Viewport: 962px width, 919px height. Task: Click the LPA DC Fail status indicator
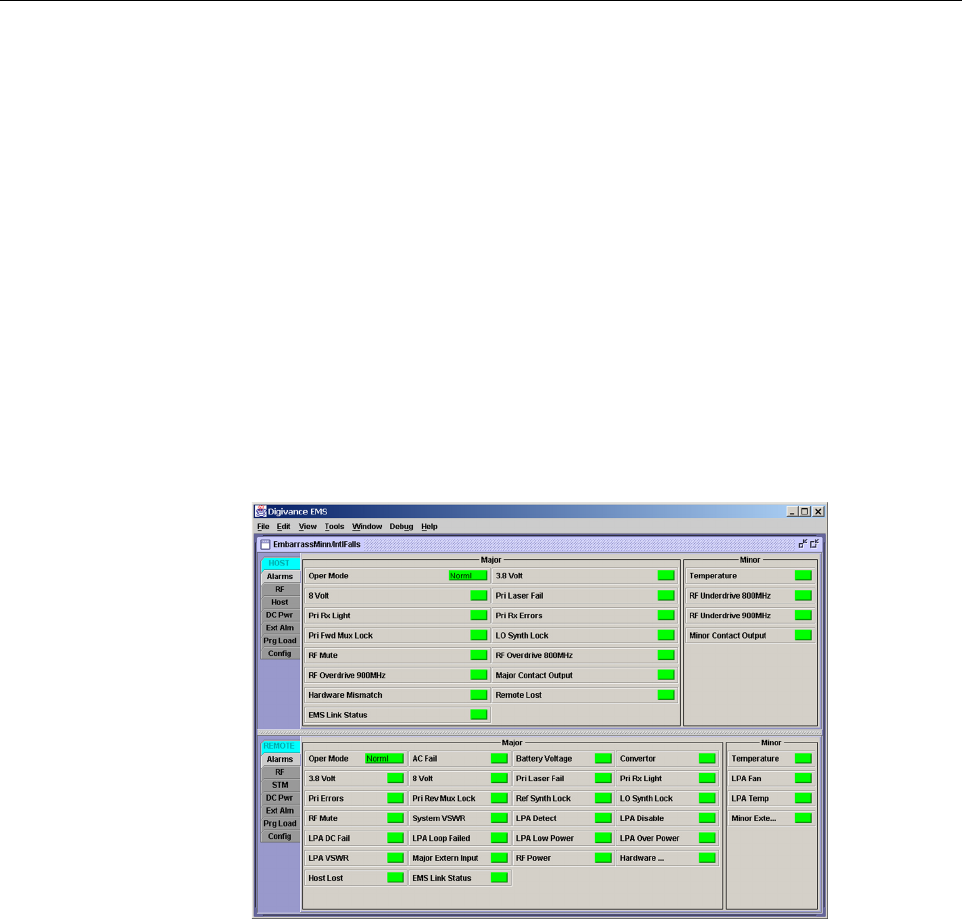pos(396,838)
